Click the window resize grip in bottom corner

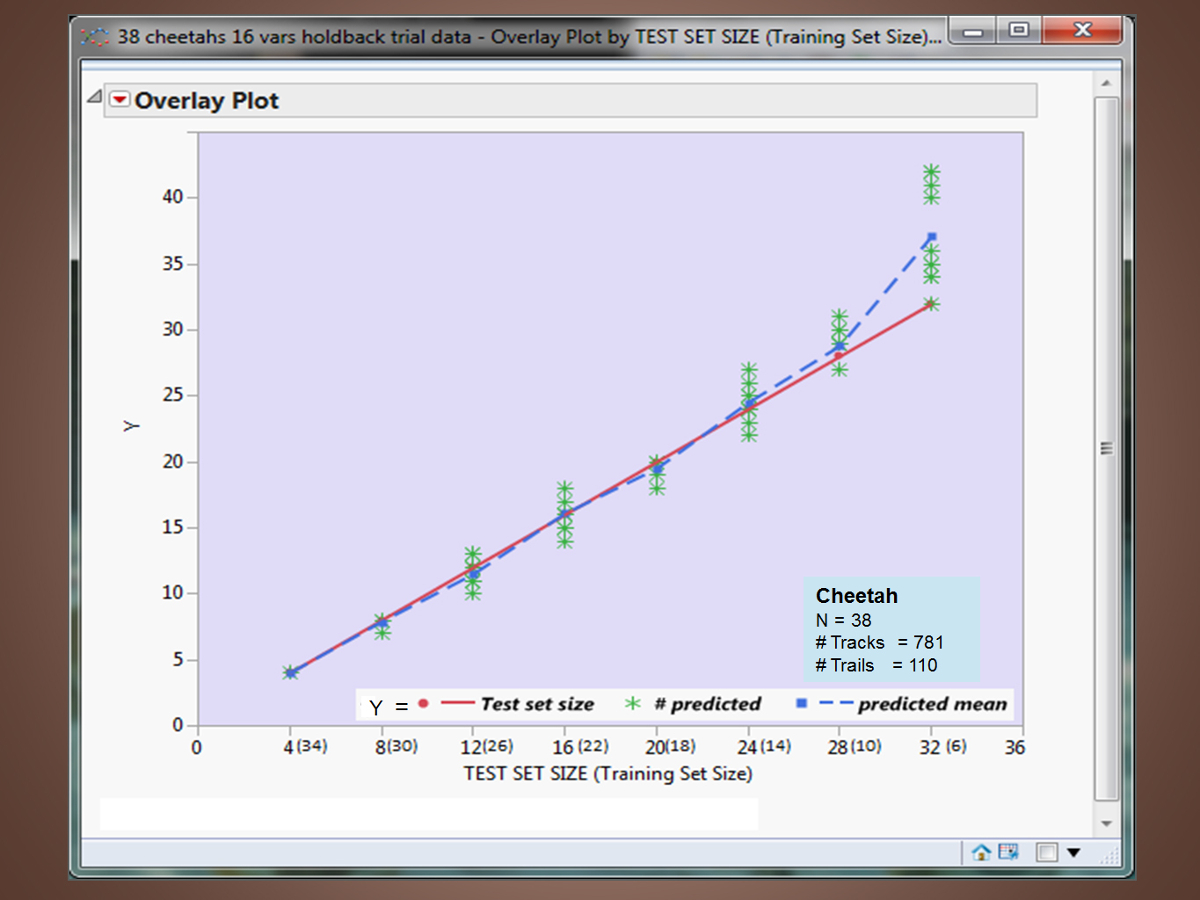pos(1109,854)
